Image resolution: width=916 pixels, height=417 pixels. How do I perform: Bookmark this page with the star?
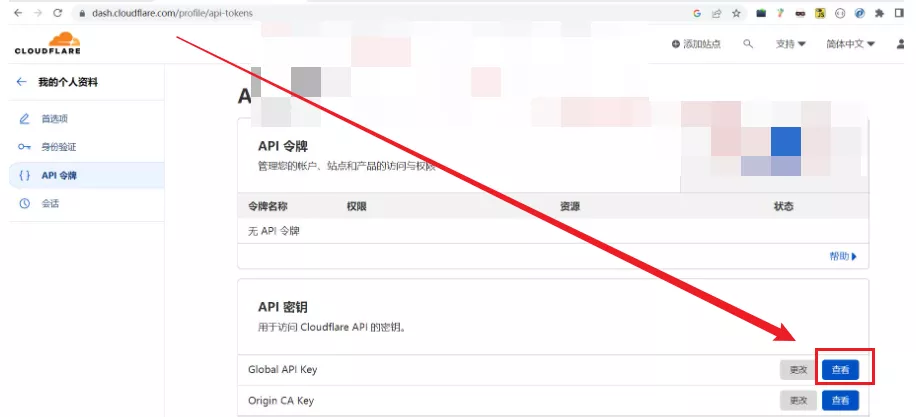[736, 13]
